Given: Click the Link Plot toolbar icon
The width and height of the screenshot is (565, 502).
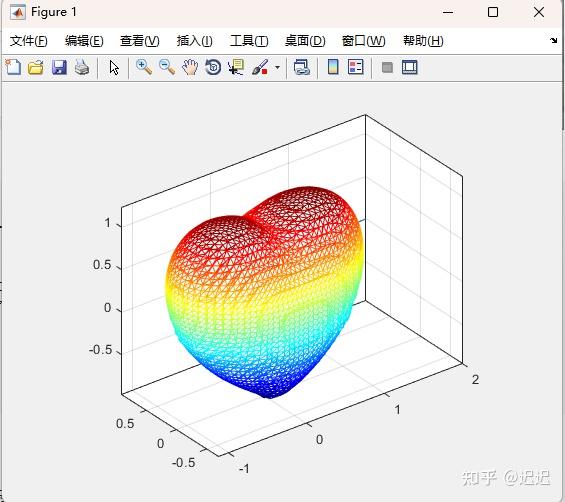Looking at the screenshot, I should [x=302, y=67].
